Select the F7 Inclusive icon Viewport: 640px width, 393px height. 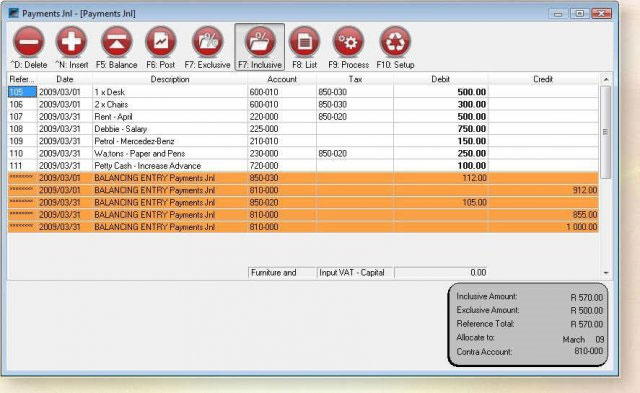(260, 42)
